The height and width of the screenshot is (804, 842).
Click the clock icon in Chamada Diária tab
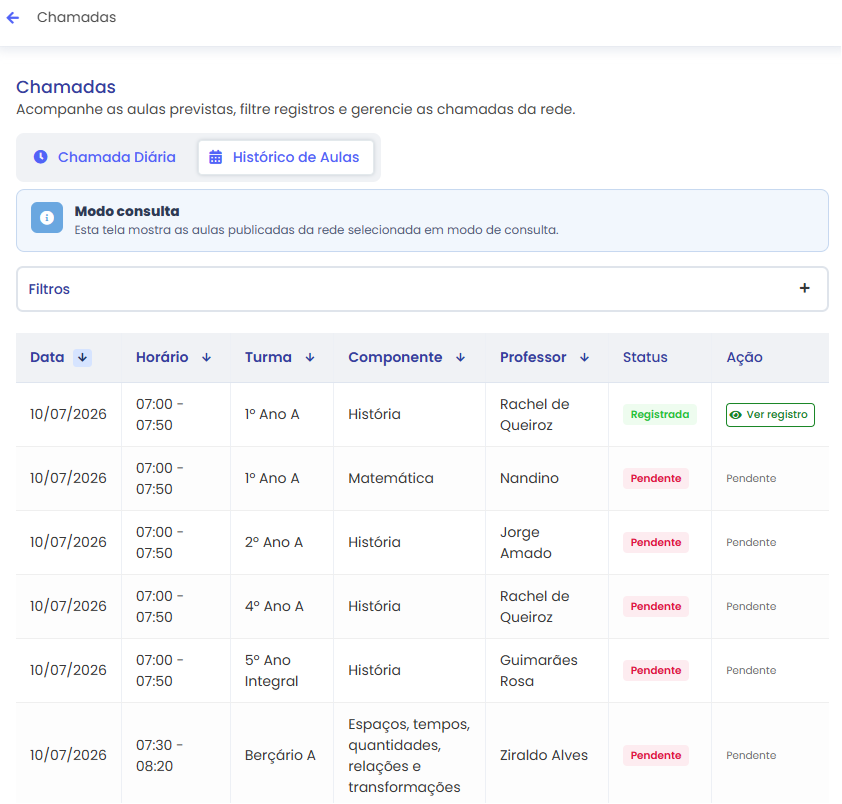click(x=40, y=157)
